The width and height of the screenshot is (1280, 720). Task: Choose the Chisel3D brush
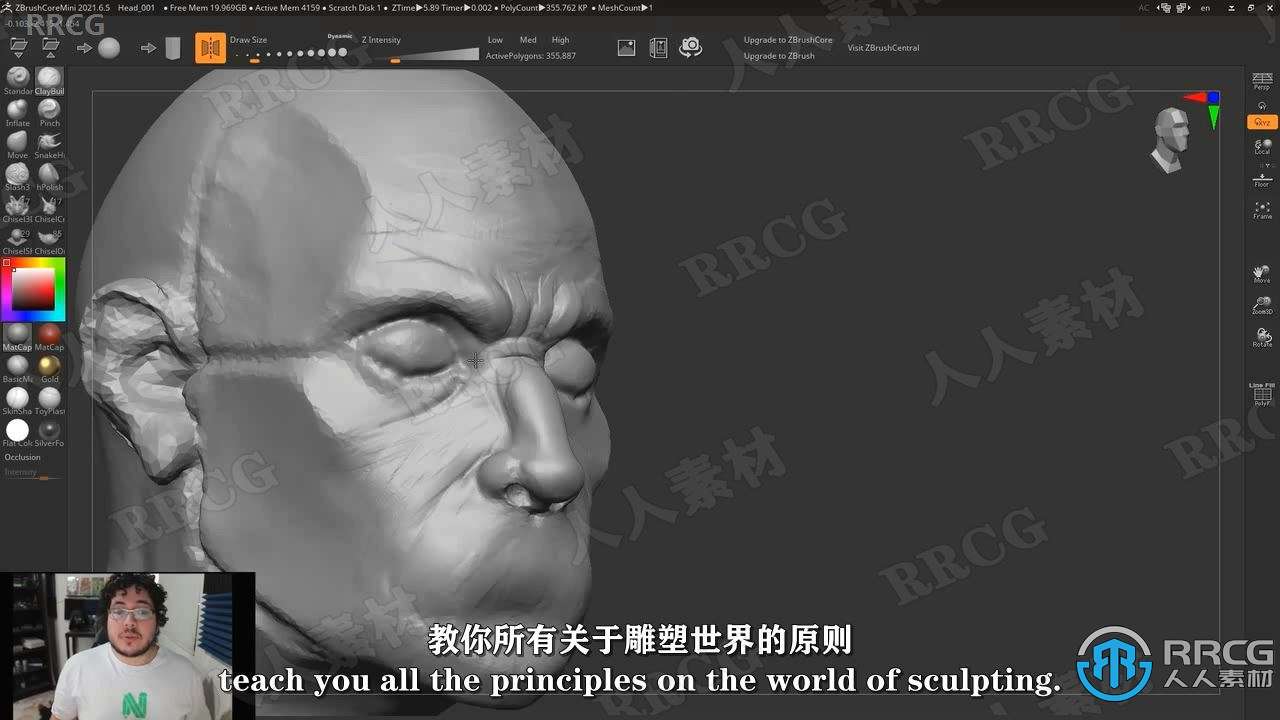click(18, 209)
